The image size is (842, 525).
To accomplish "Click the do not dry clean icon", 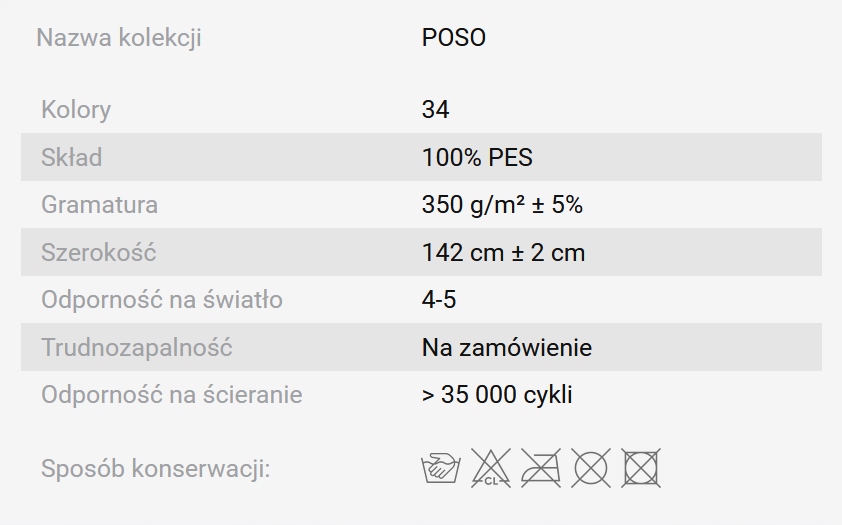I will coord(590,468).
